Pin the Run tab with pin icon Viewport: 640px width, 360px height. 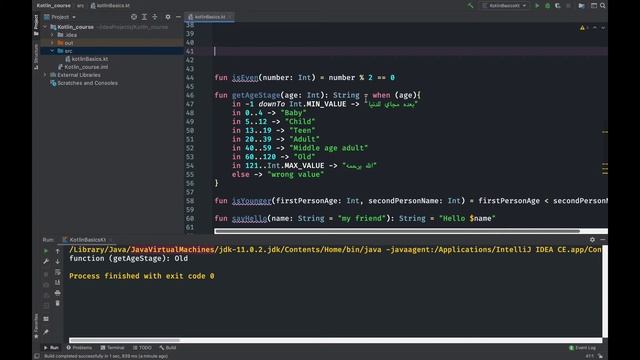tap(46, 332)
